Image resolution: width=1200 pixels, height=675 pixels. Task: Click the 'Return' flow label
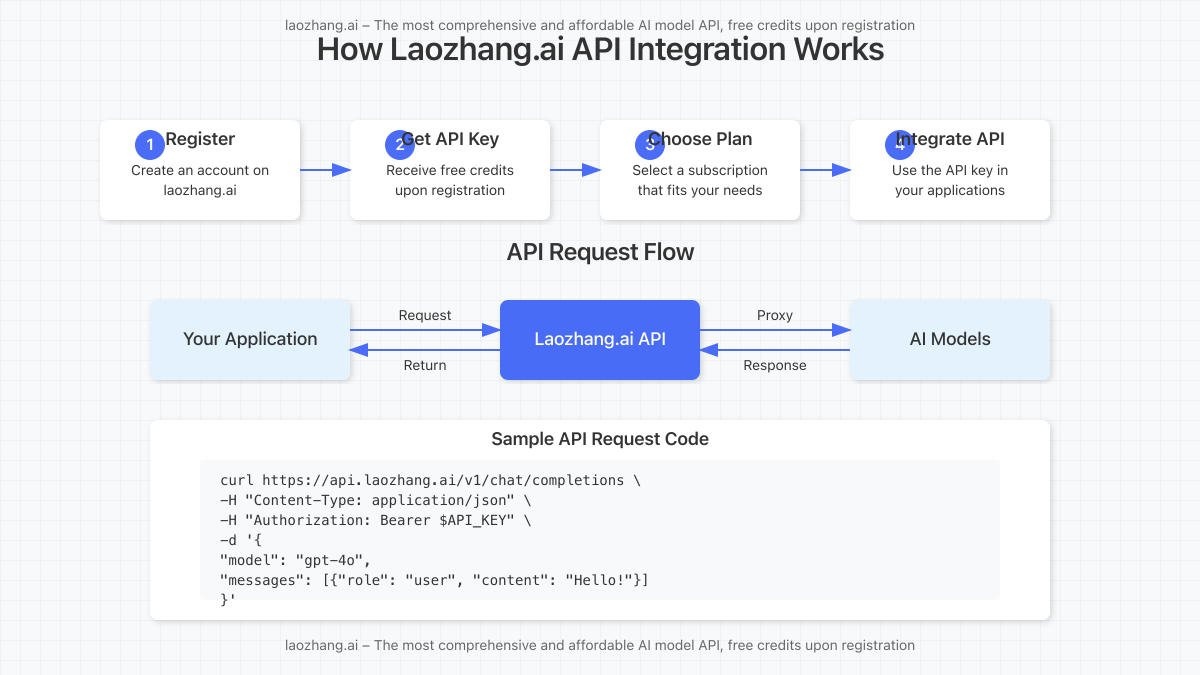click(425, 365)
